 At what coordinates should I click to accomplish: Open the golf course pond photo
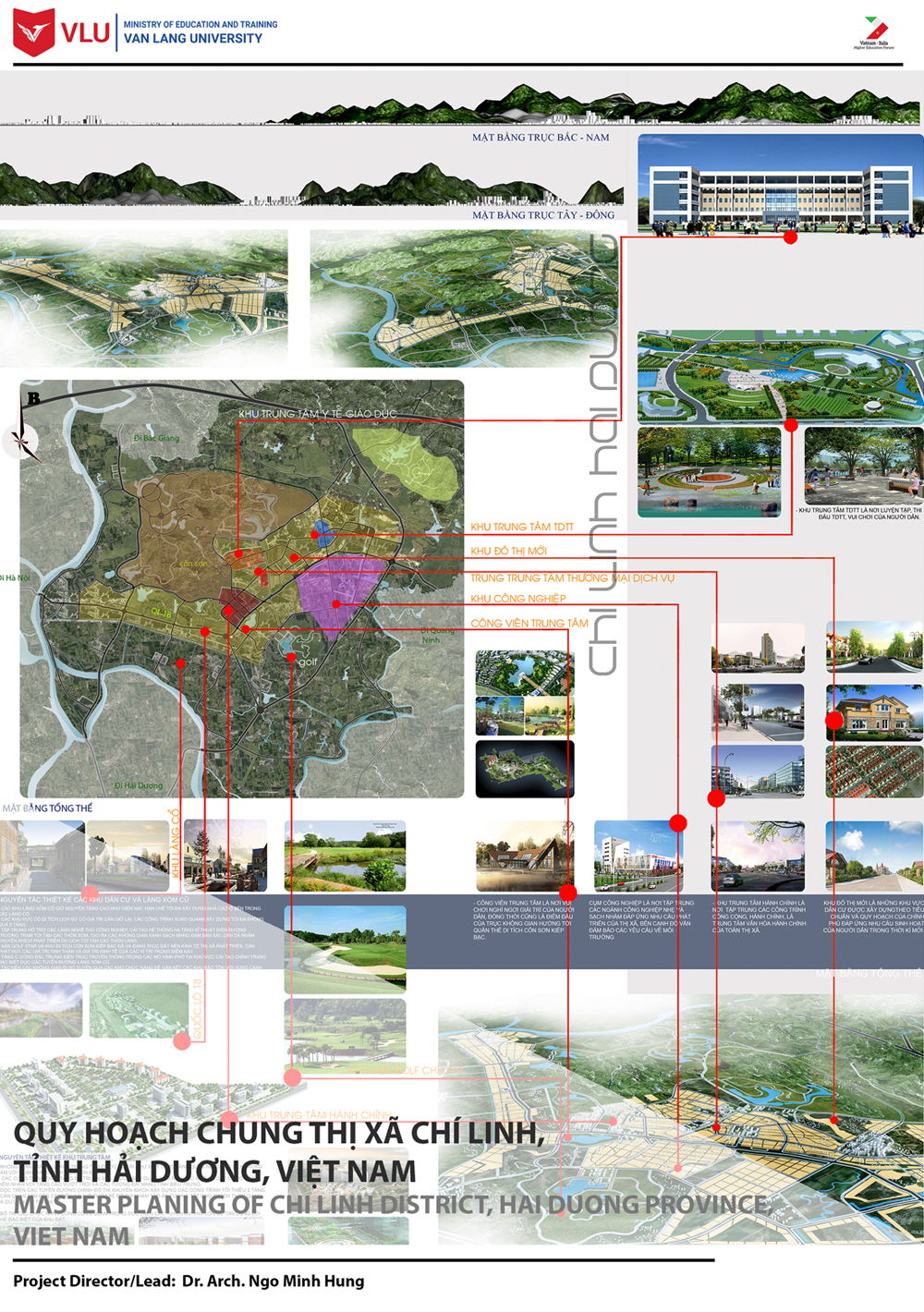pyautogui.click(x=345, y=856)
